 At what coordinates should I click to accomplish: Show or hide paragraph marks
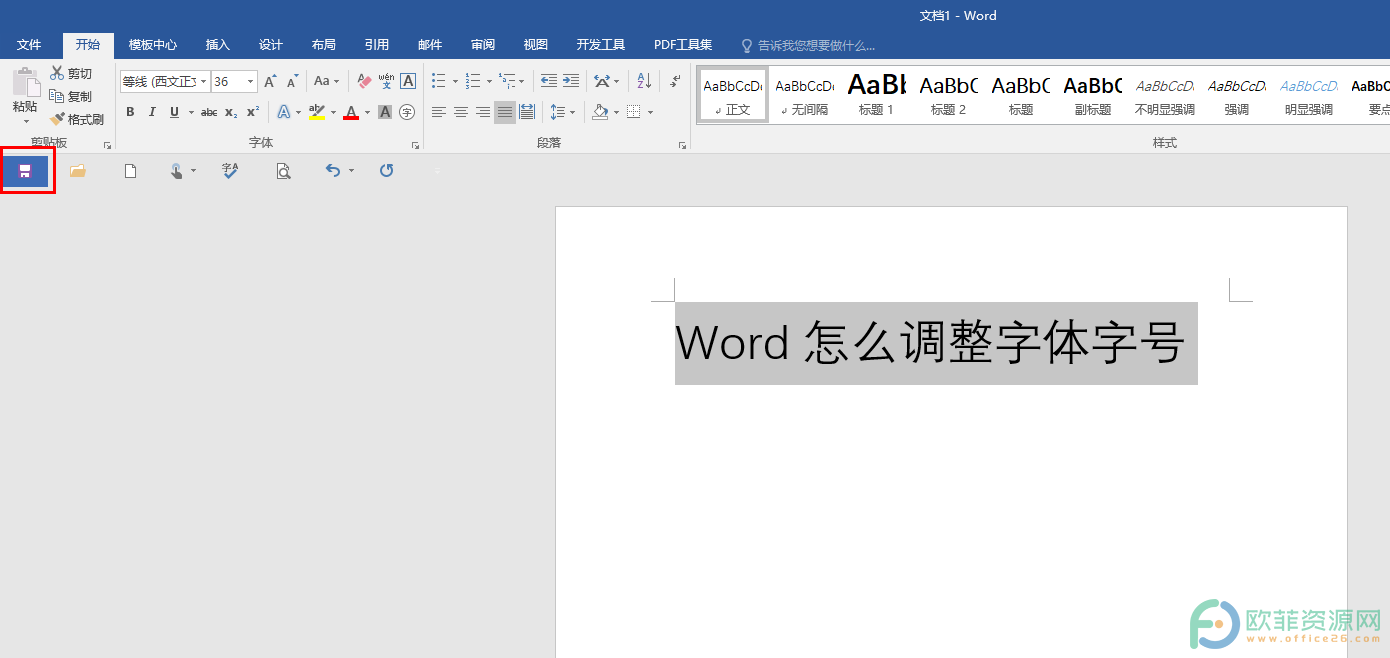(x=676, y=81)
